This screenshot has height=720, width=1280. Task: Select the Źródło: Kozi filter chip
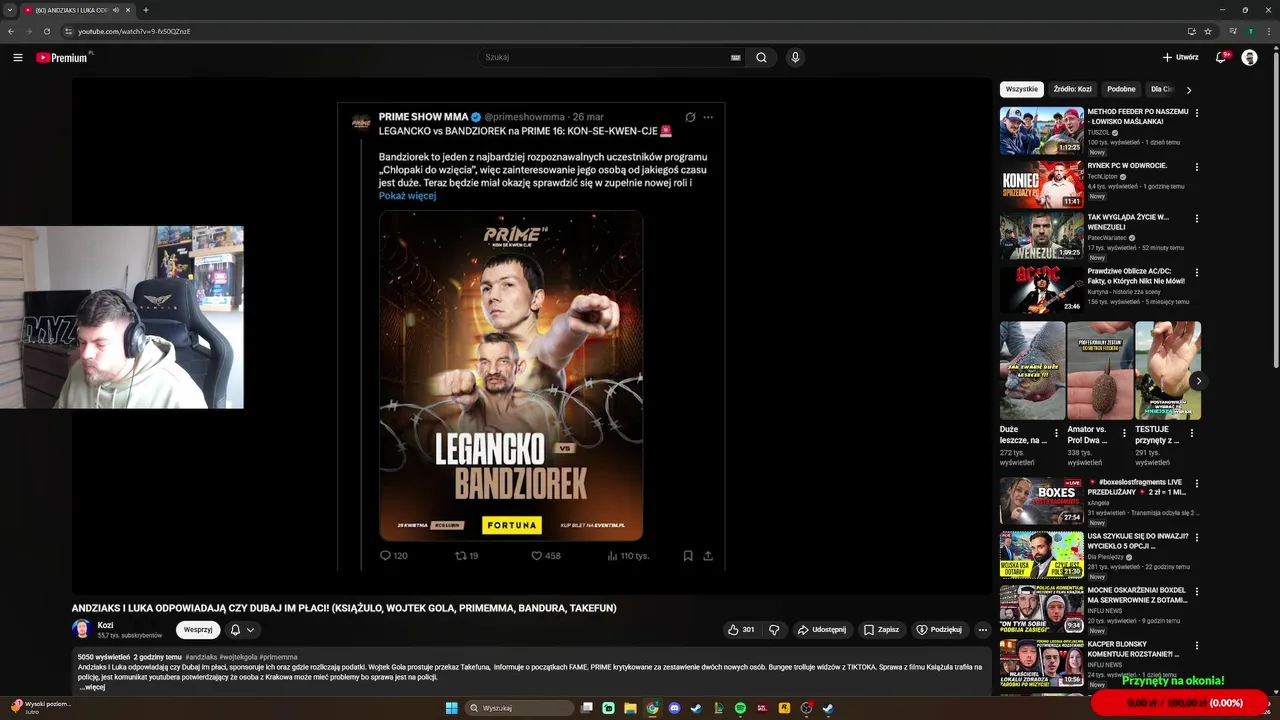tap(1072, 89)
